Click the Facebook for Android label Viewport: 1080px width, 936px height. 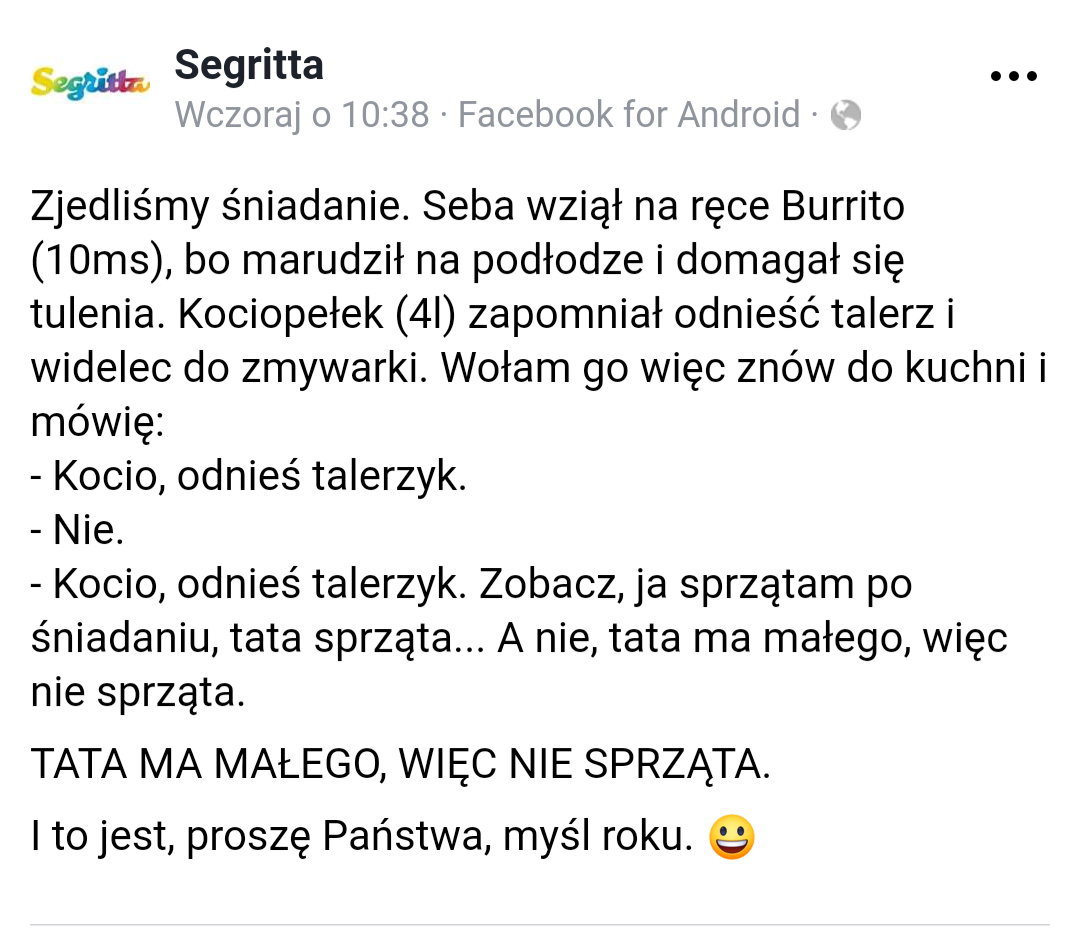click(x=628, y=114)
